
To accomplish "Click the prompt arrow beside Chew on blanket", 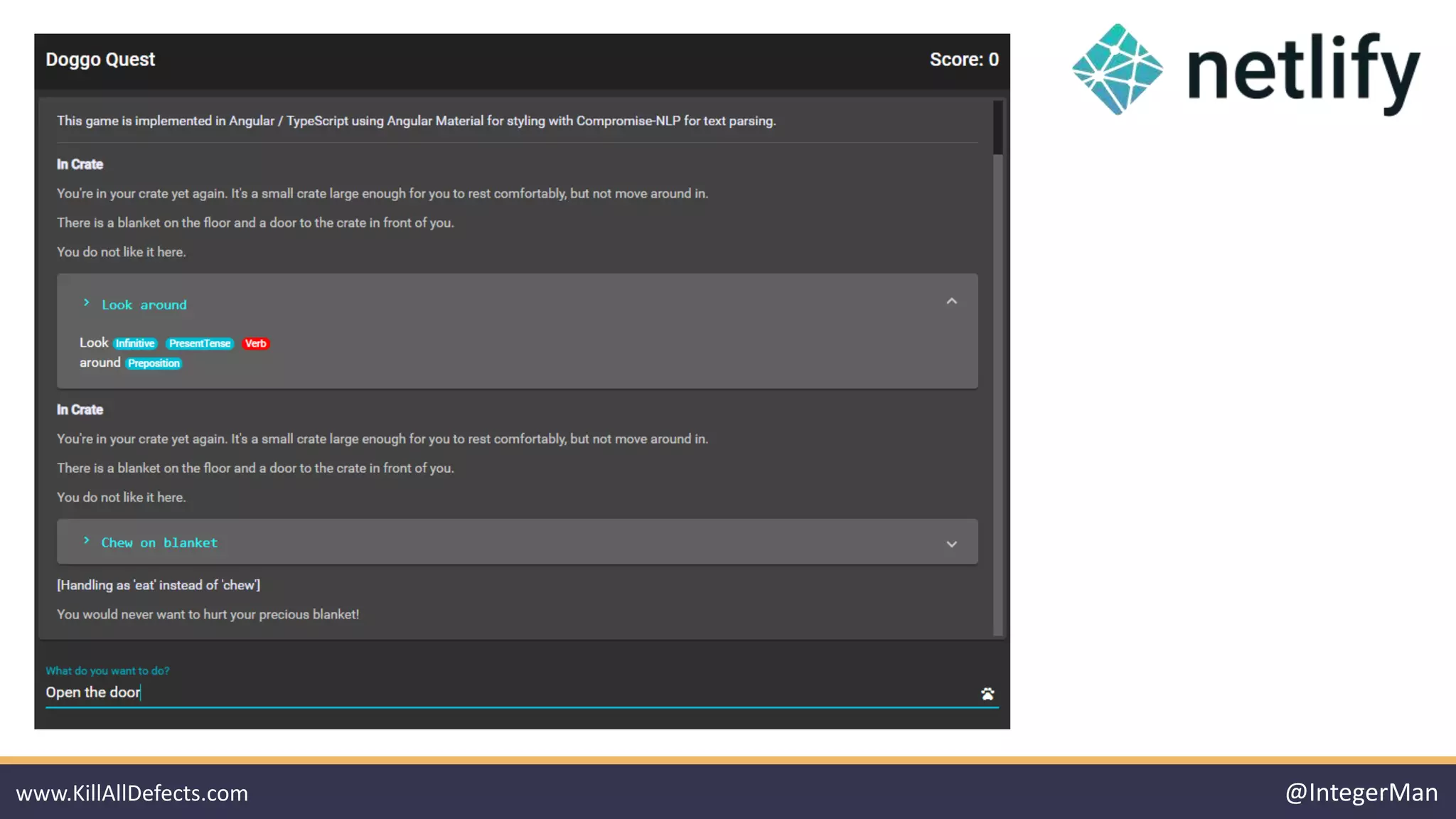I will tap(86, 541).
